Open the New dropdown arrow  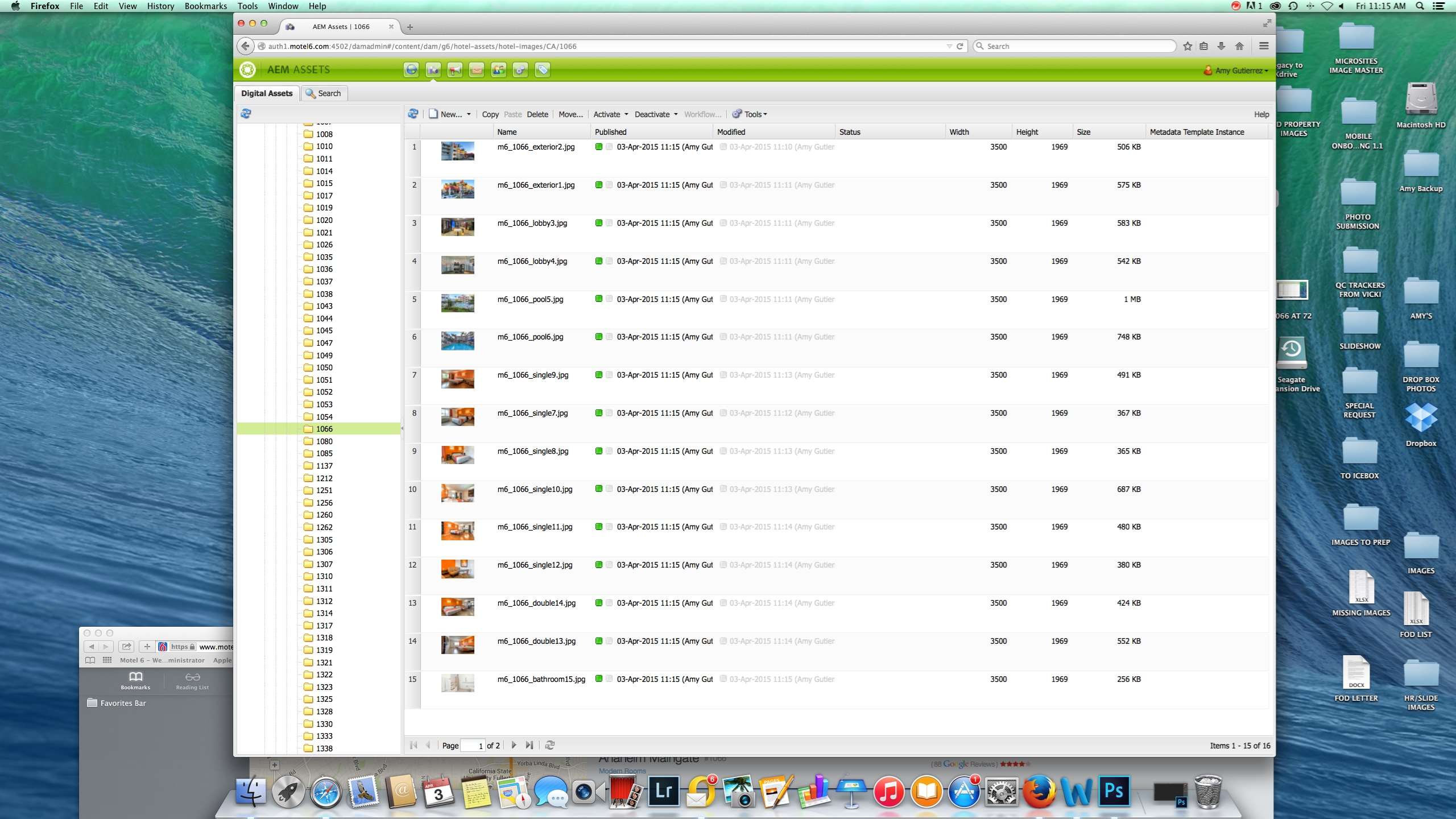[469, 114]
